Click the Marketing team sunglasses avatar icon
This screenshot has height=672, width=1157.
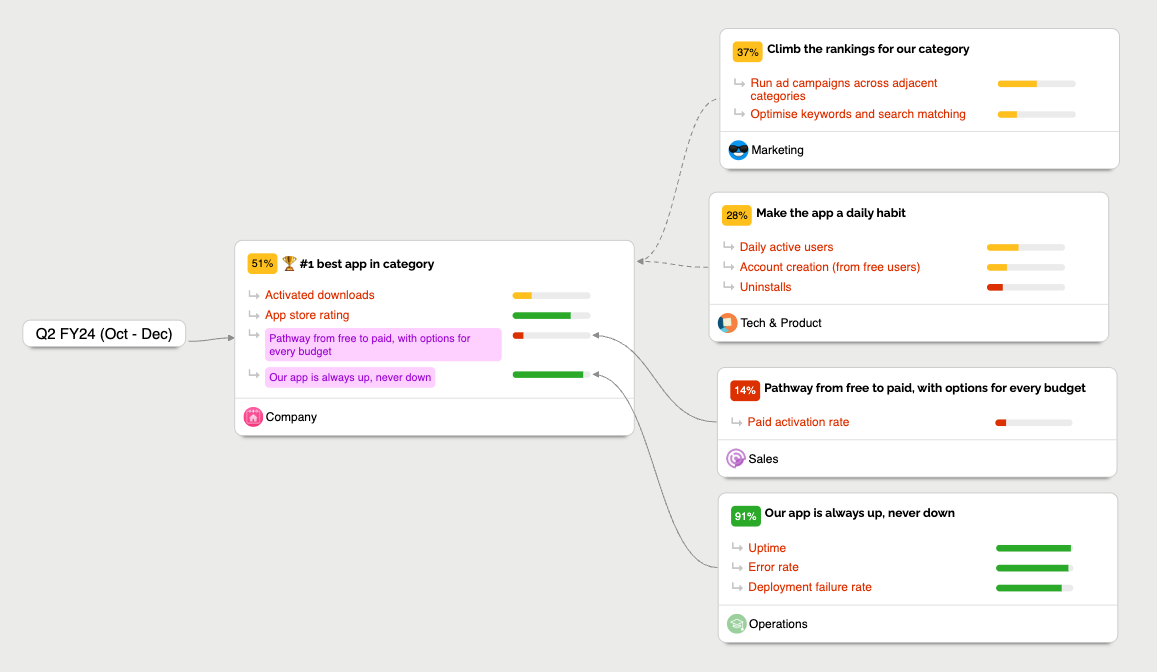click(x=738, y=150)
